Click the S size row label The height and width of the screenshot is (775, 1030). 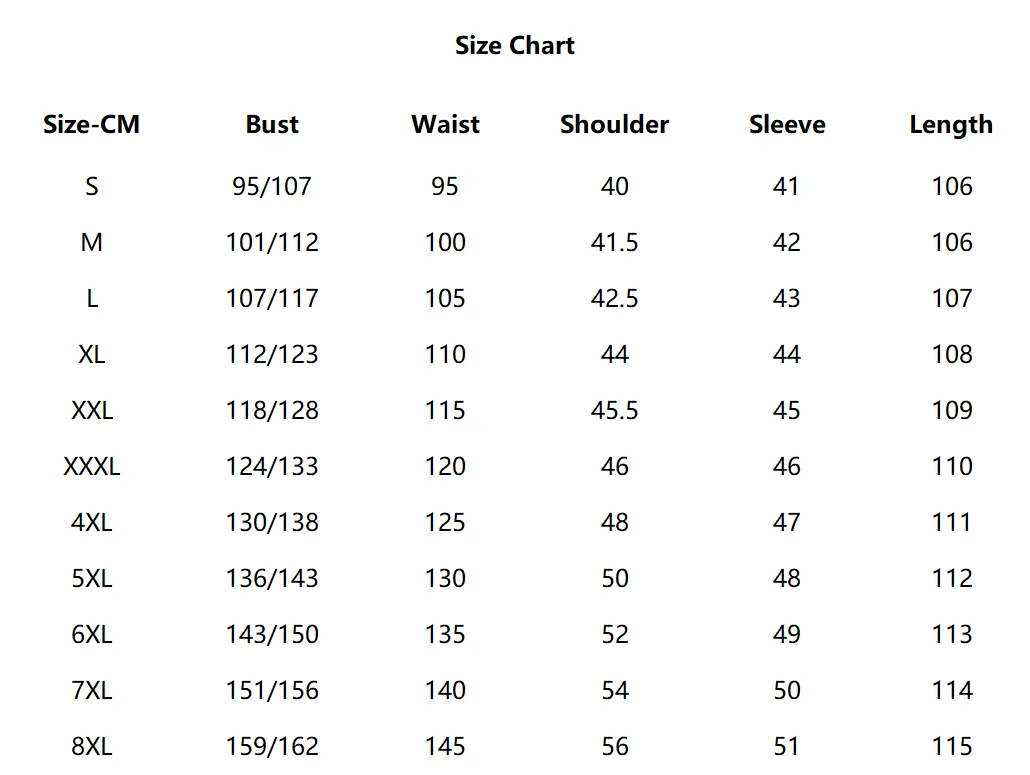92,187
